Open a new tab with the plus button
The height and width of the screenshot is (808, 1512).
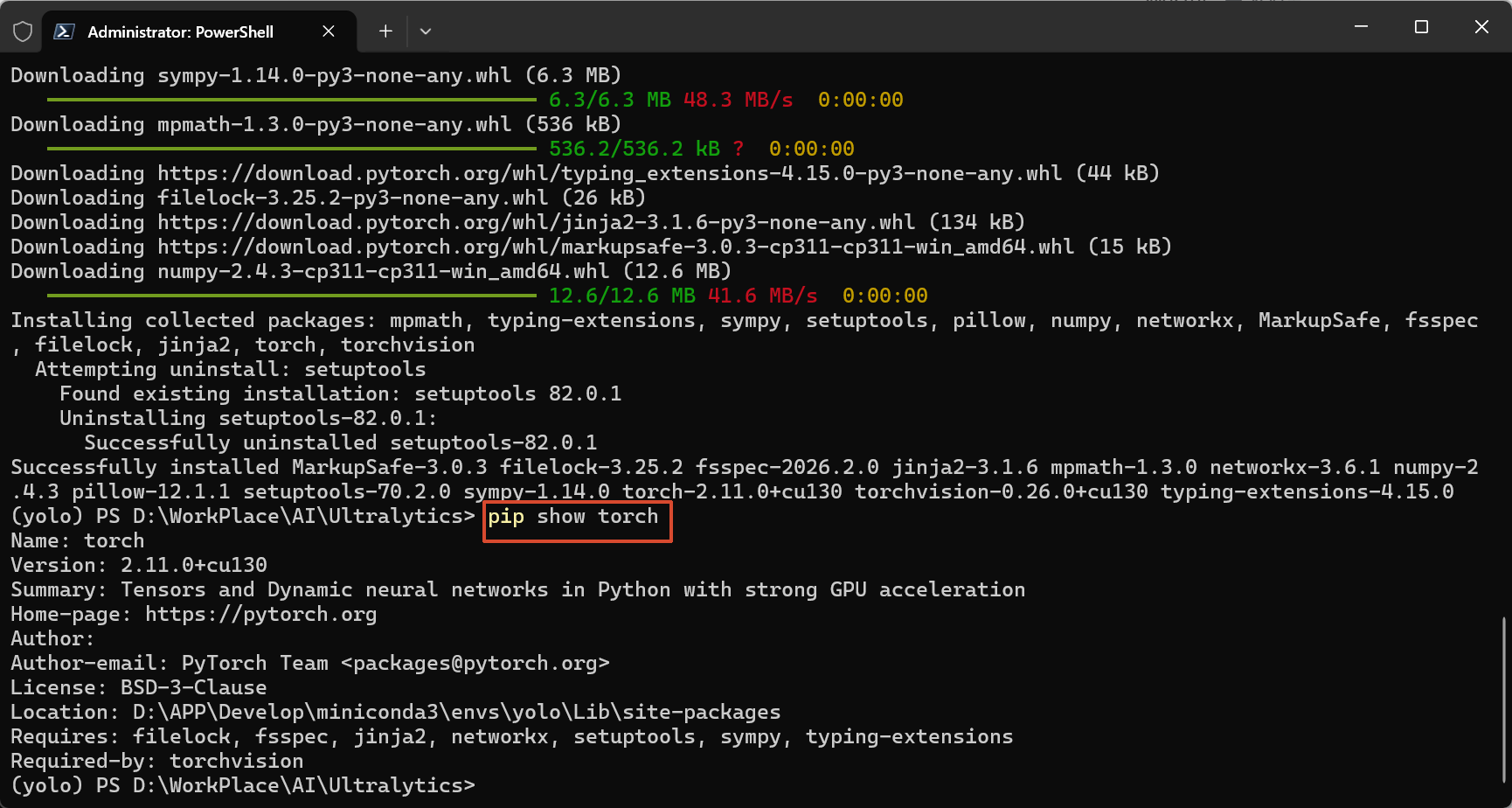[x=385, y=31]
